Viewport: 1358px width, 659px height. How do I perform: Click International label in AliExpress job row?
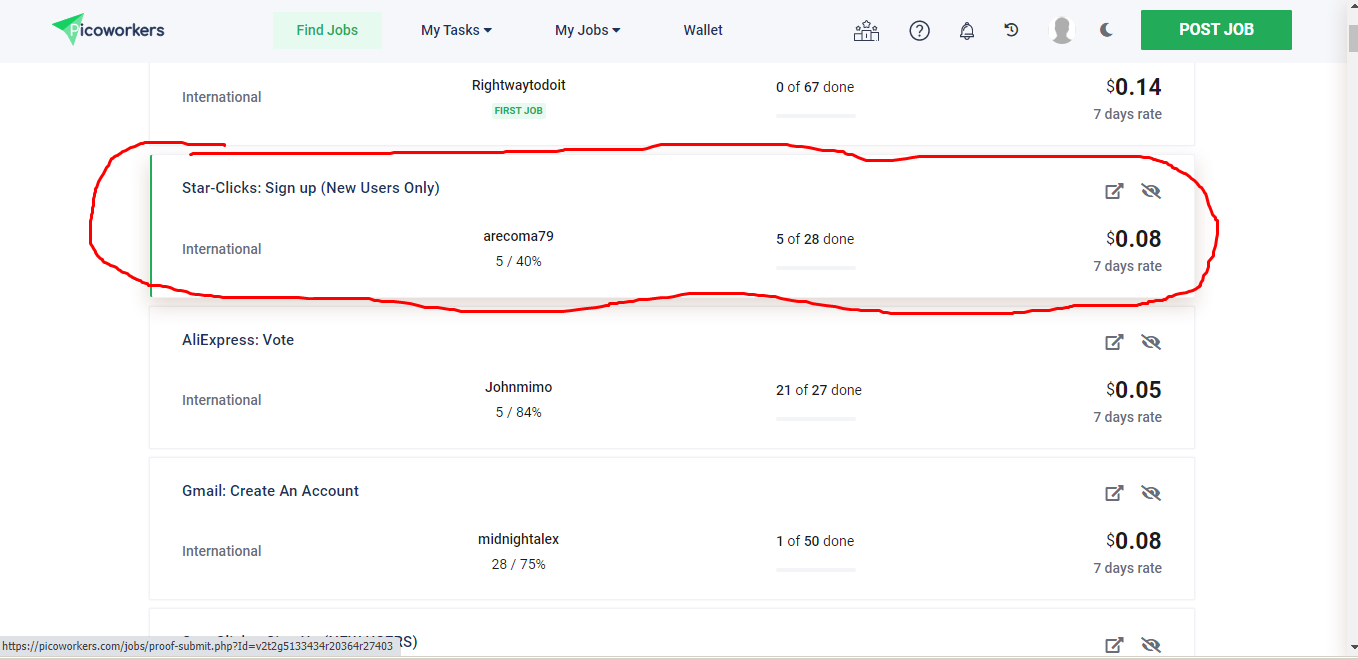click(x=222, y=400)
